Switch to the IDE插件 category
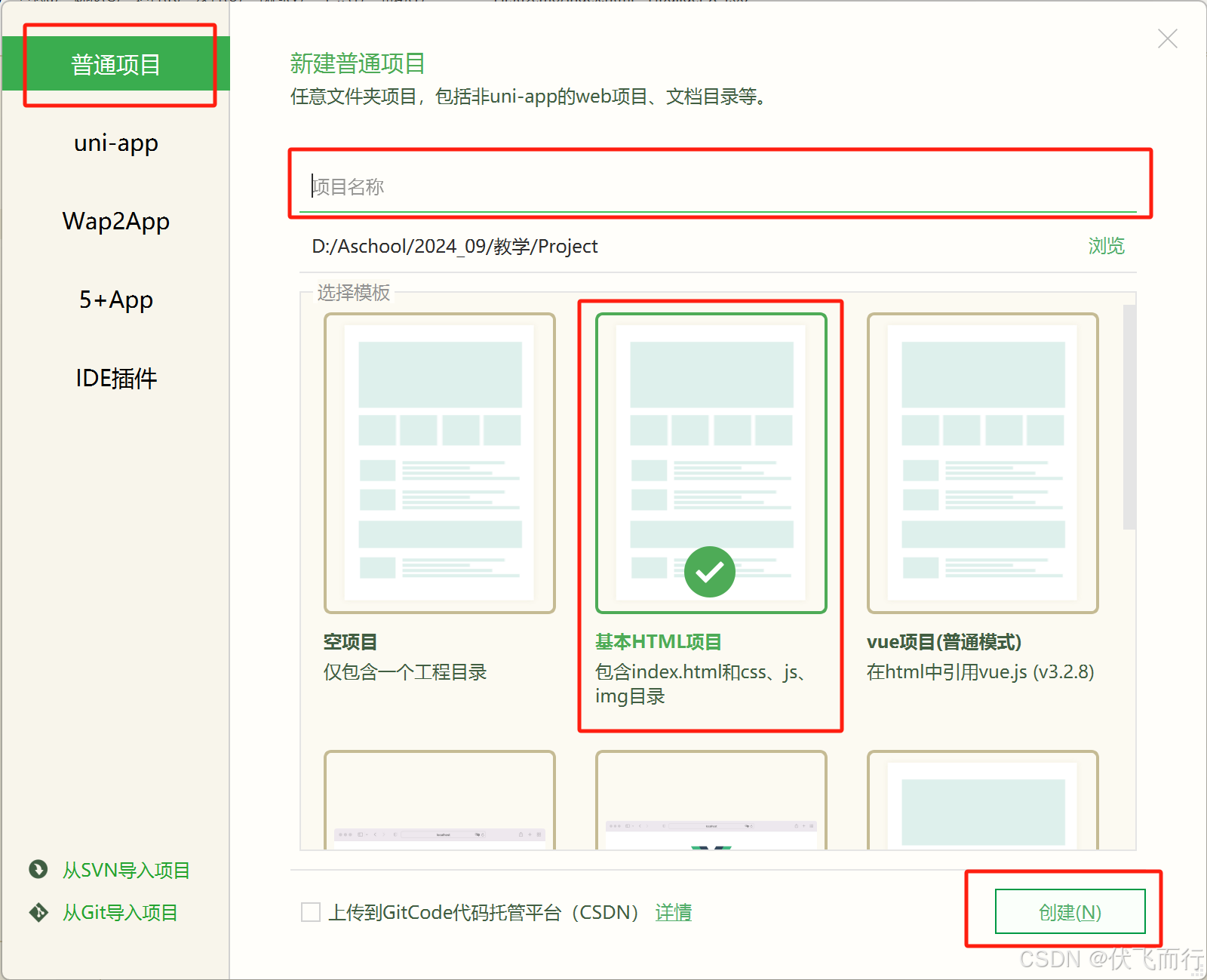The width and height of the screenshot is (1207, 980). pyautogui.click(x=115, y=379)
